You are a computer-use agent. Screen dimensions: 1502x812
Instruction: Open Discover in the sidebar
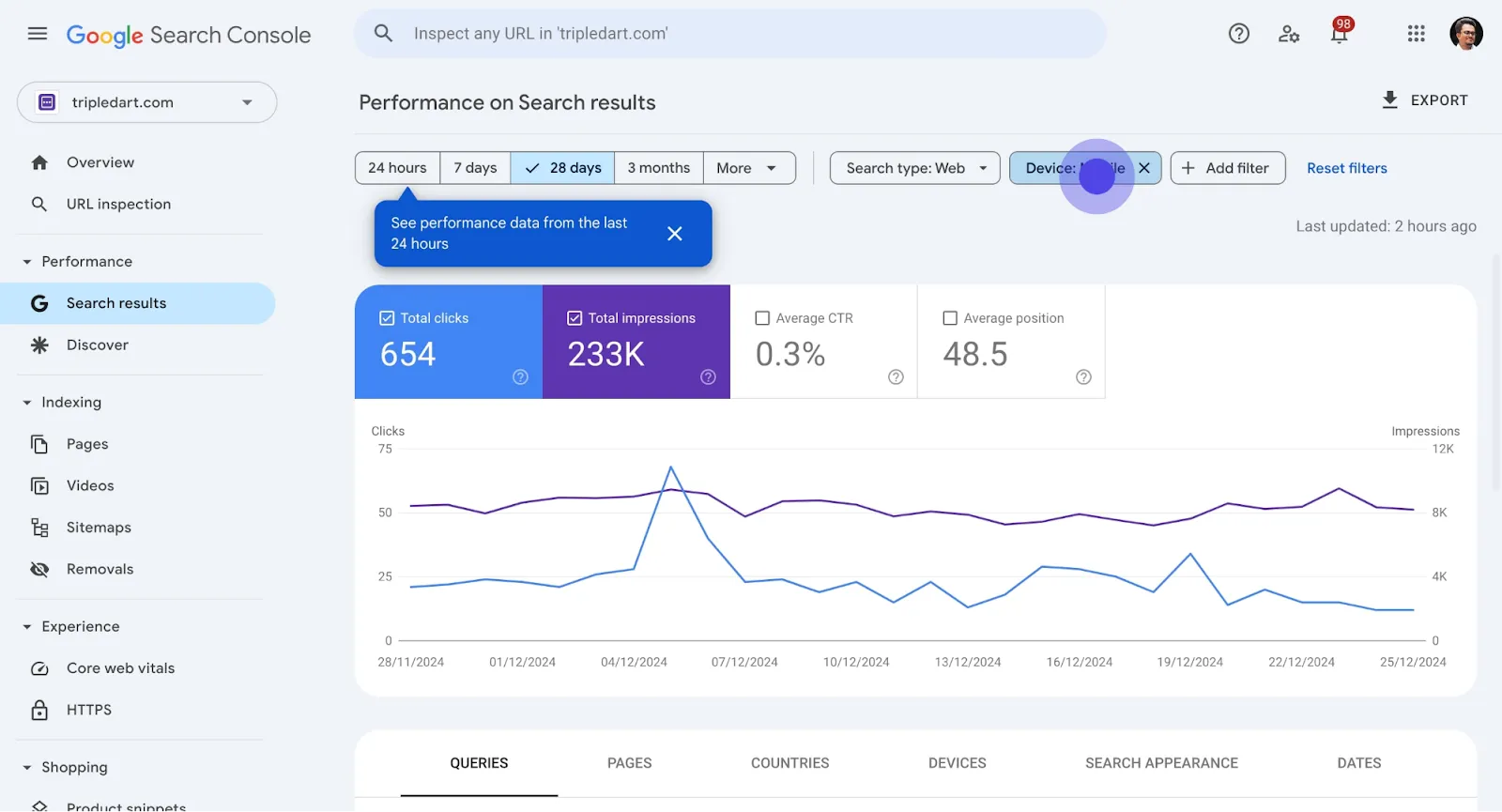pyautogui.click(x=137, y=345)
